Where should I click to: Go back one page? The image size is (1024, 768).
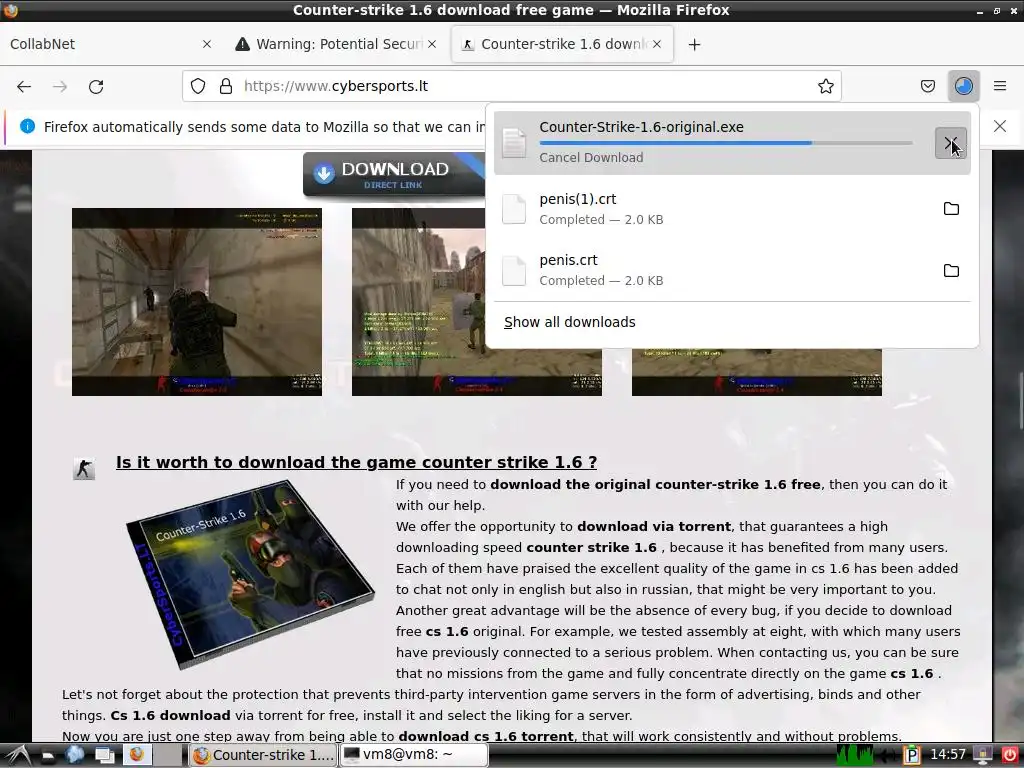pyautogui.click(x=24, y=86)
